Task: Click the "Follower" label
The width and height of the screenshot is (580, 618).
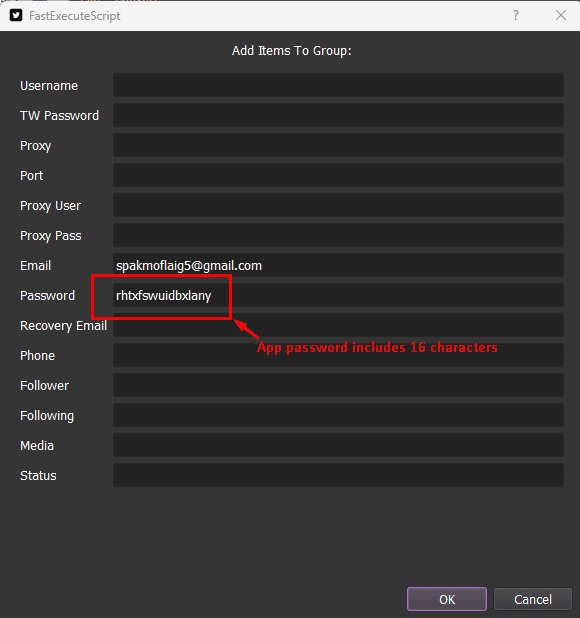Action: click(x=45, y=385)
